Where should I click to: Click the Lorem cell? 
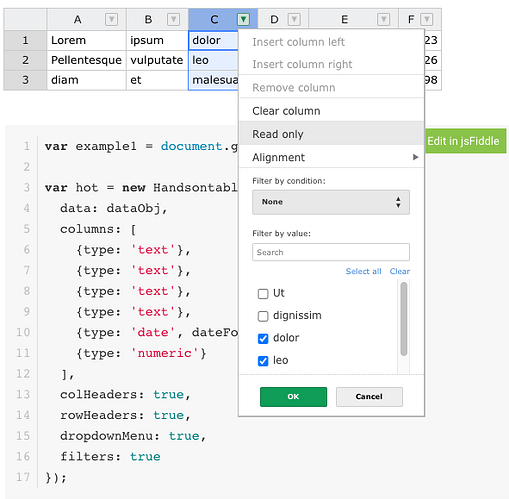[86, 40]
